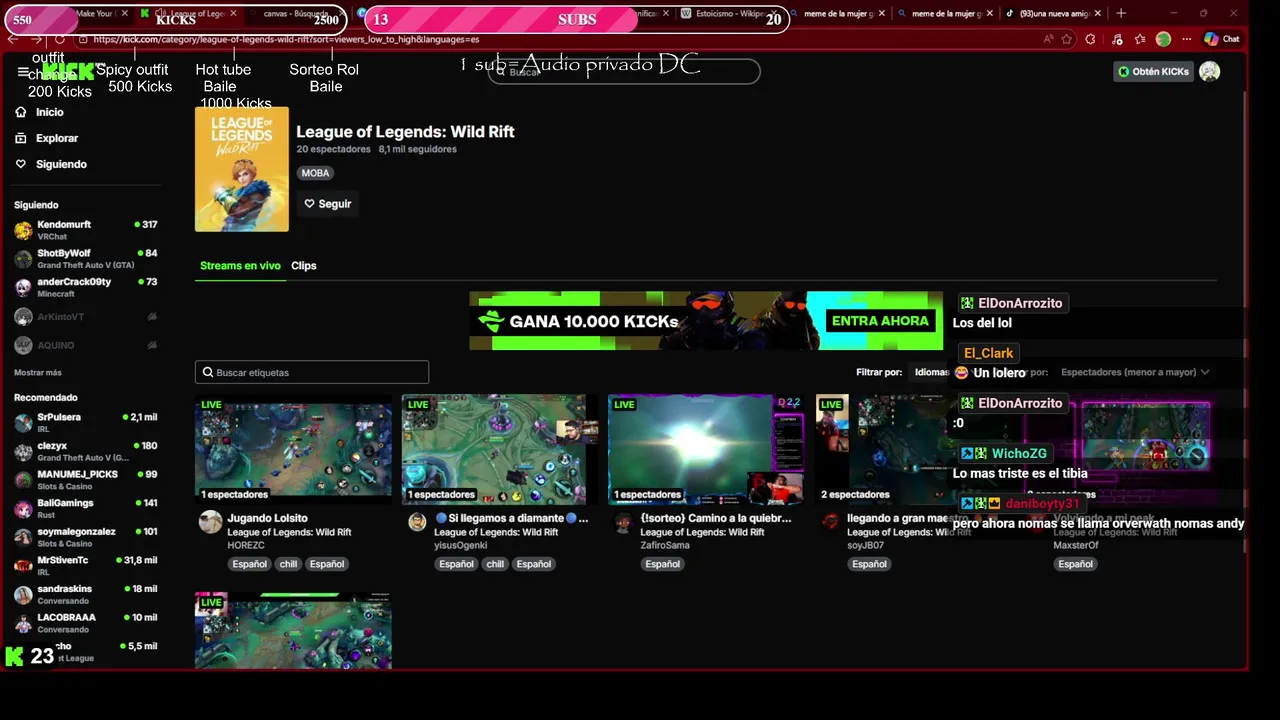1280x720 pixels.
Task: Click Español tag under ZafiroSama stream
Action: click(x=662, y=564)
